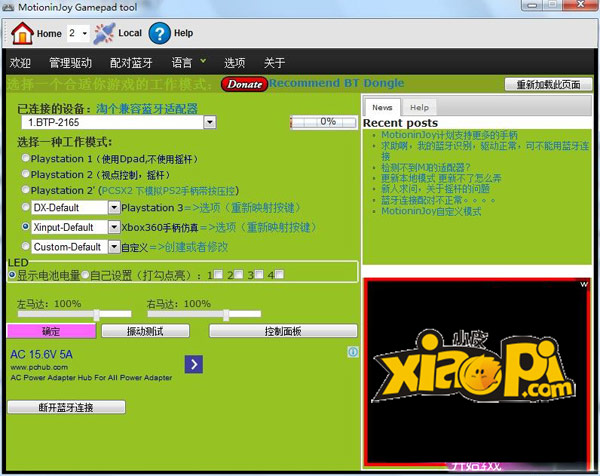Expand the Xinput-Default dropdown arrow
Screen dimensions: 600x476
click(x=114, y=227)
